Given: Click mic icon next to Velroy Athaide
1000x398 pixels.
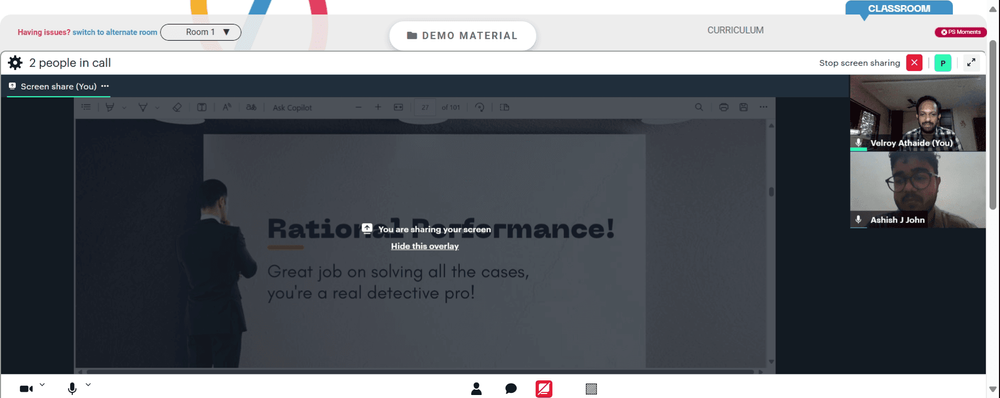Looking at the screenshot, I should click(858, 143).
